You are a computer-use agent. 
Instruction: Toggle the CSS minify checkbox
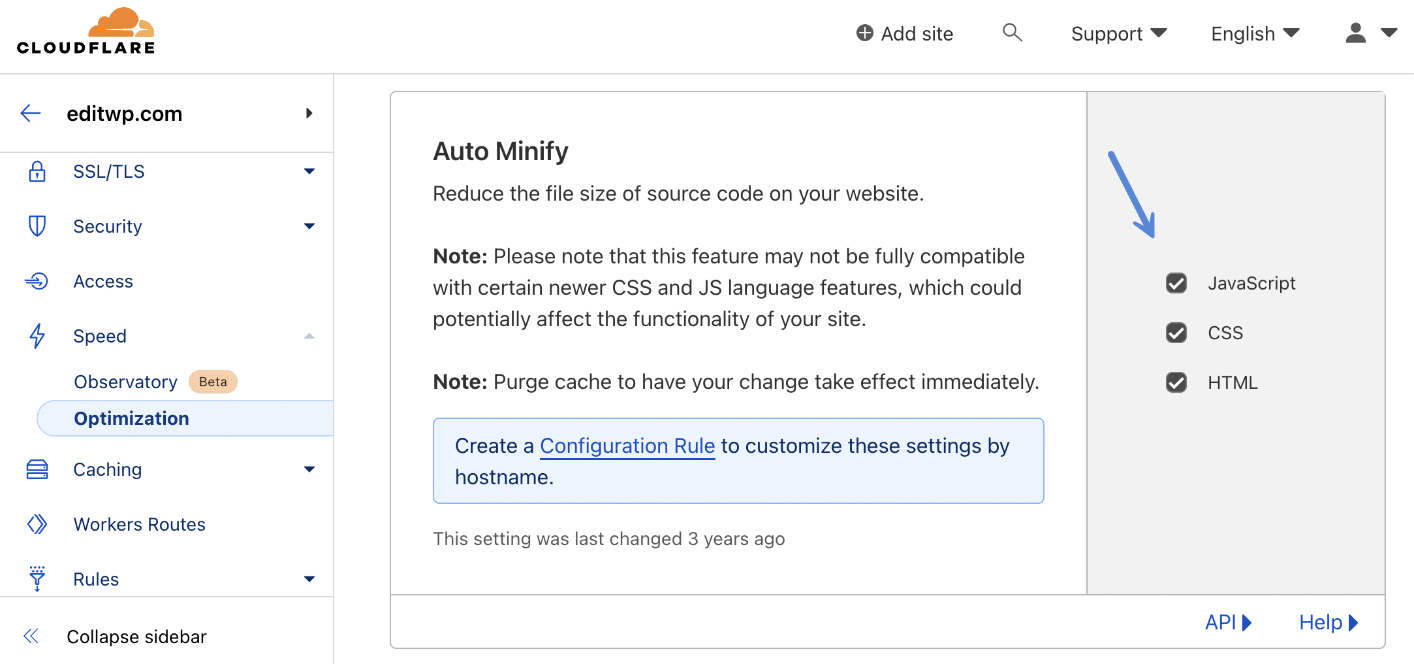tap(1176, 332)
